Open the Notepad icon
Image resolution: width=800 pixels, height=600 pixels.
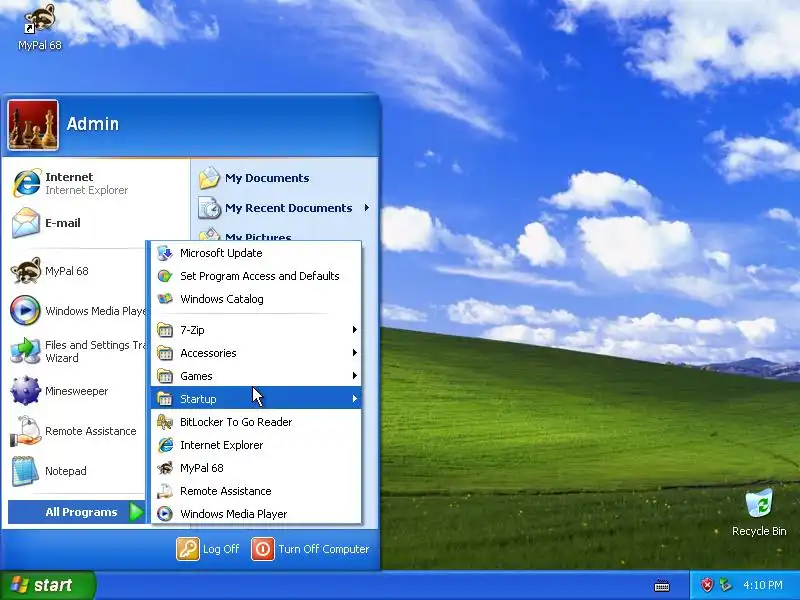tap(26, 471)
